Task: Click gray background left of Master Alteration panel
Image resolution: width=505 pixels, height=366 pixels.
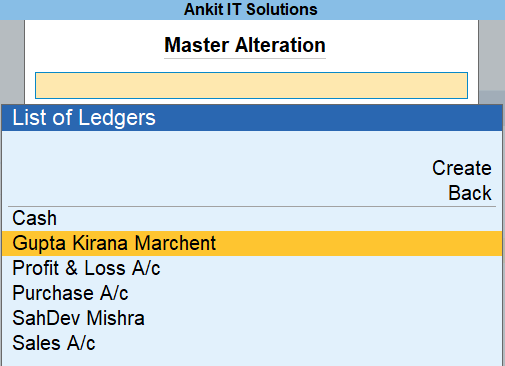Action: coord(12,62)
